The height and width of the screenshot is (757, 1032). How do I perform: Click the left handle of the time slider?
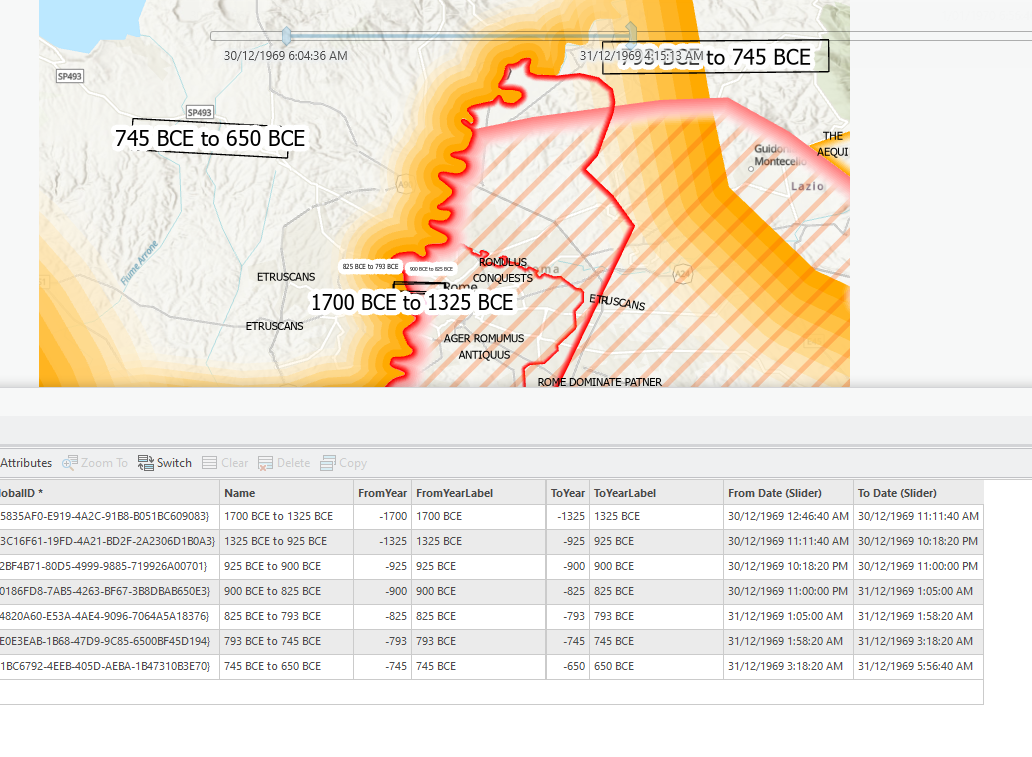[x=286, y=35]
